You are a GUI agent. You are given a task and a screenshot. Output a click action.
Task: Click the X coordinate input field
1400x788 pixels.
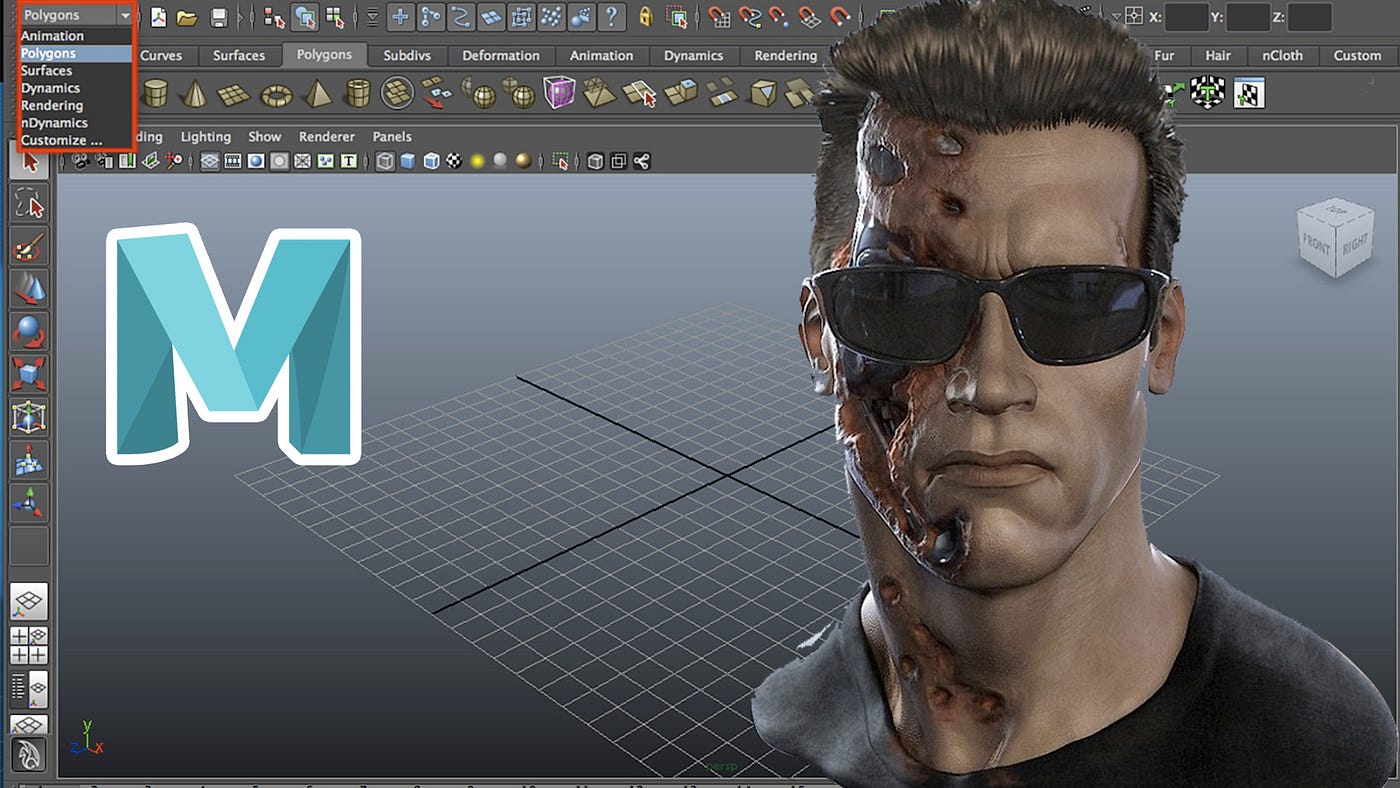click(1186, 17)
